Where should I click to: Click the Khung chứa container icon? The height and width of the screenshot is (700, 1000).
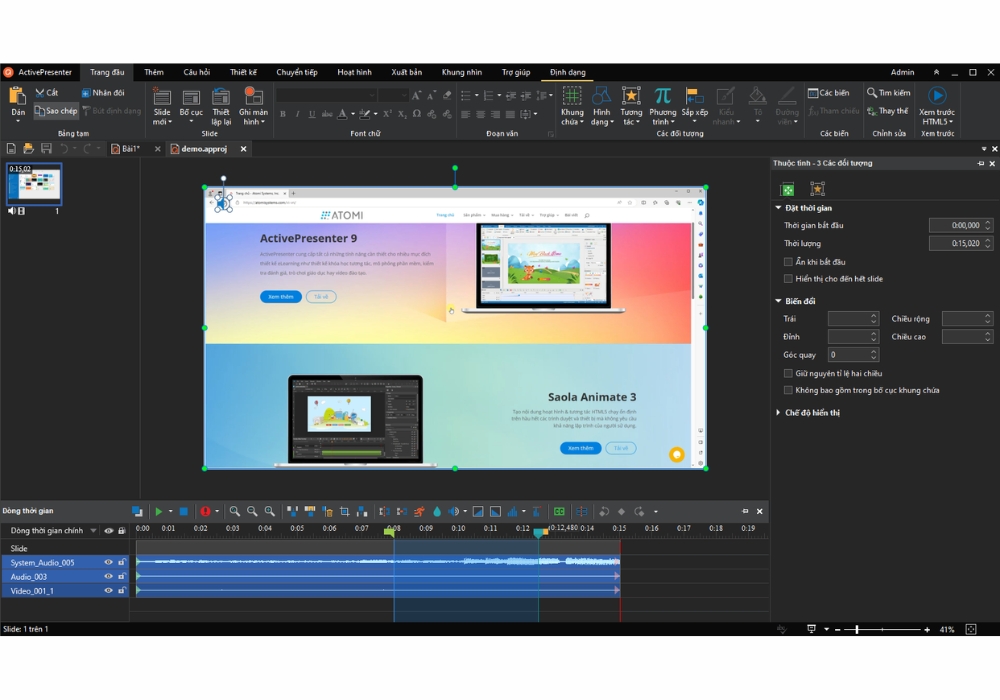572,96
